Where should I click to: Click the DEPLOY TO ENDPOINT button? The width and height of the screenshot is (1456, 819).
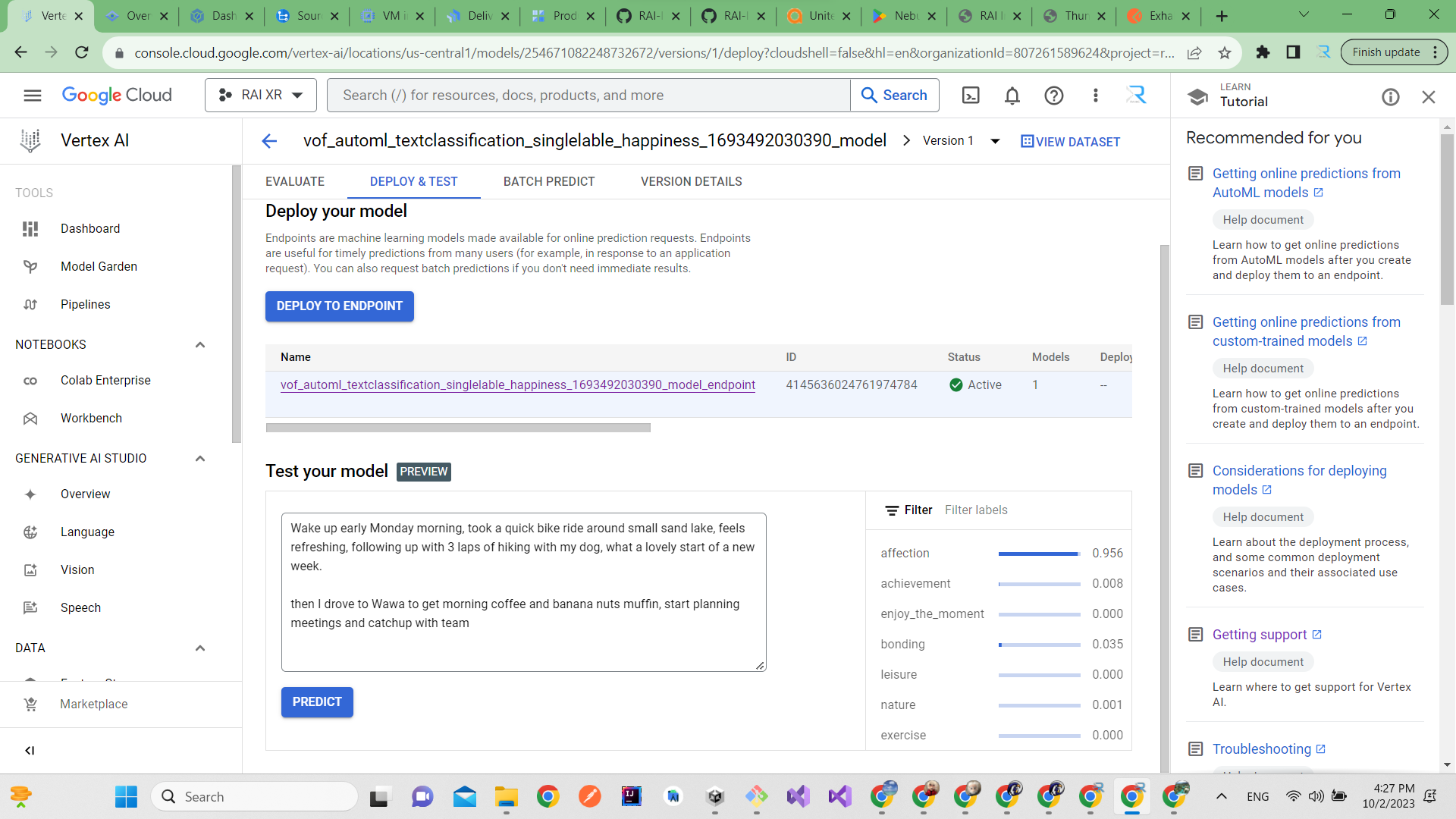point(339,306)
